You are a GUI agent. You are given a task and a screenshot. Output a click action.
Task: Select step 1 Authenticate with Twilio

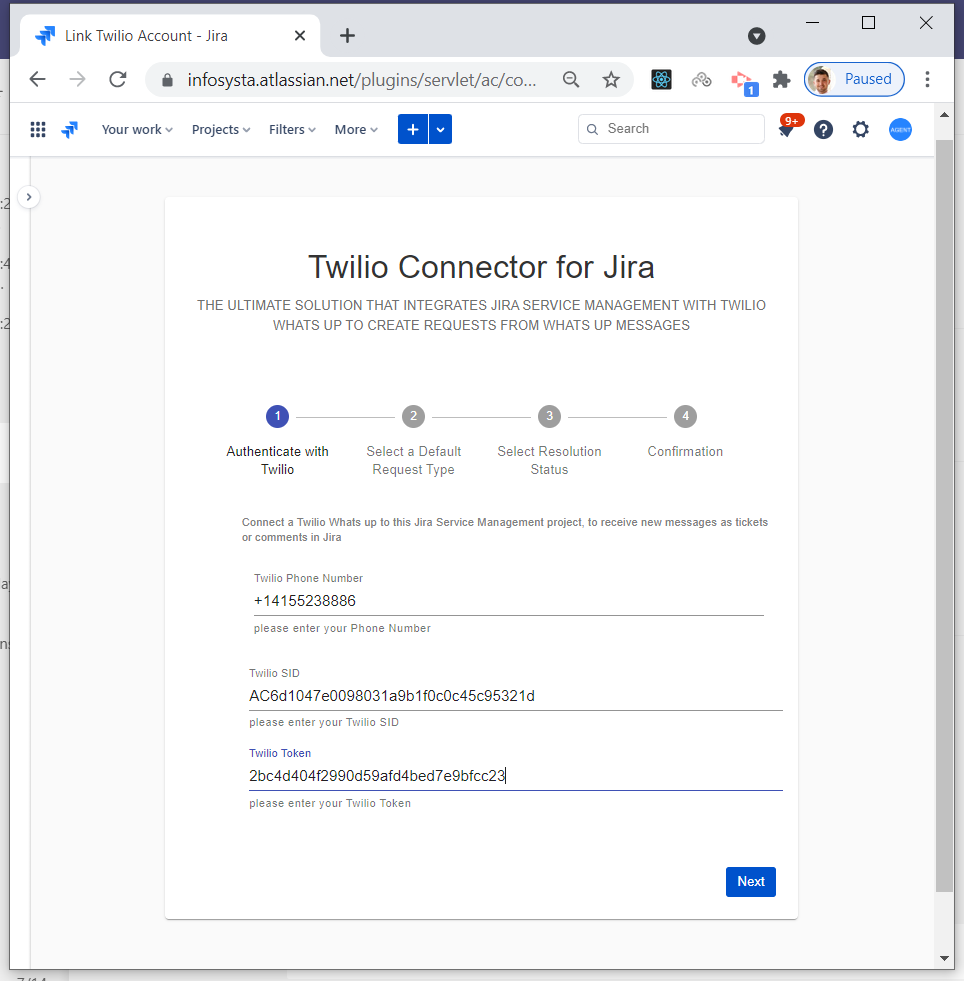tap(277, 440)
